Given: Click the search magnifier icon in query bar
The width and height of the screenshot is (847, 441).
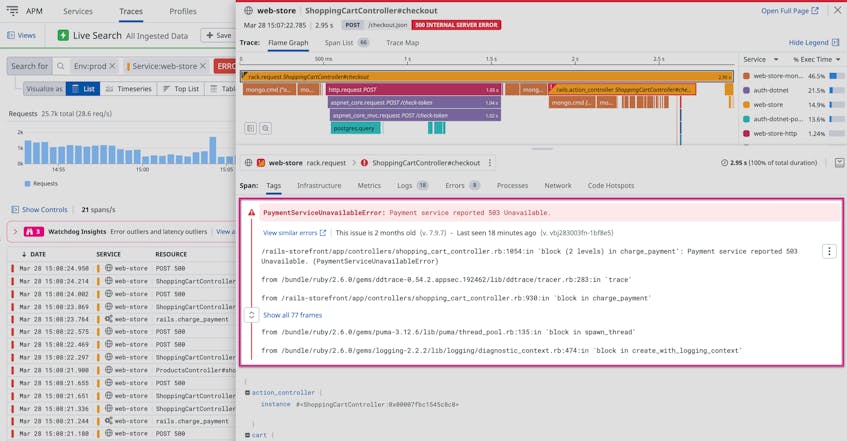Looking at the screenshot, I should click(60, 66).
